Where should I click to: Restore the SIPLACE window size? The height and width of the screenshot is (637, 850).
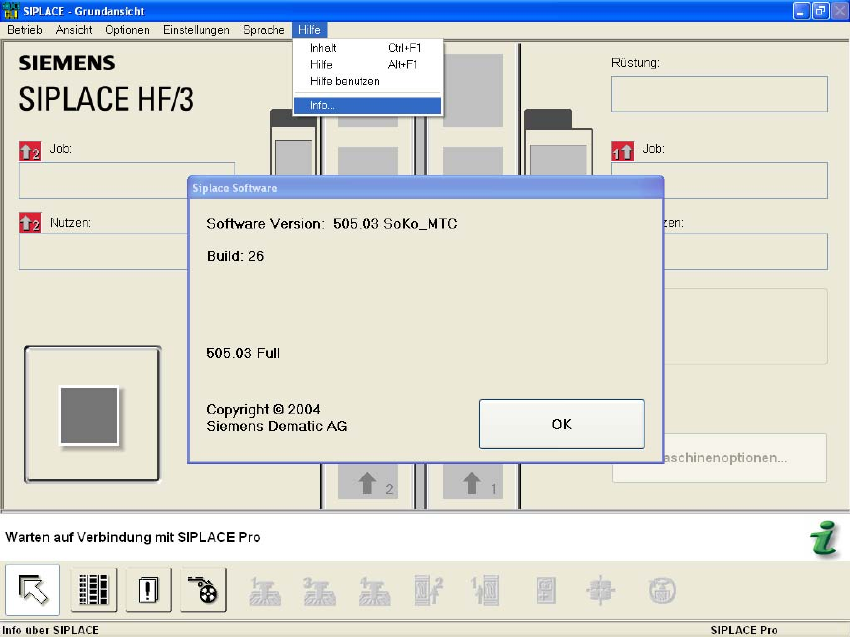pyautogui.click(x=821, y=11)
